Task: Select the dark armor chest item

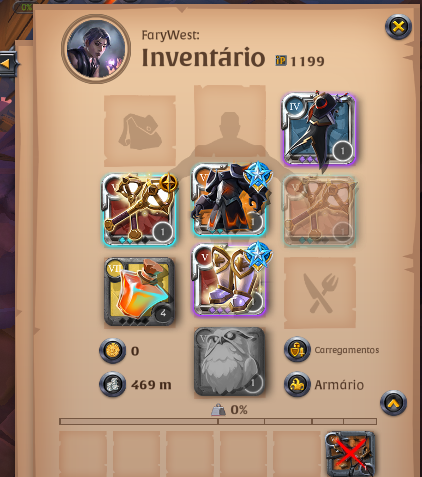Action: [x=230, y=199]
